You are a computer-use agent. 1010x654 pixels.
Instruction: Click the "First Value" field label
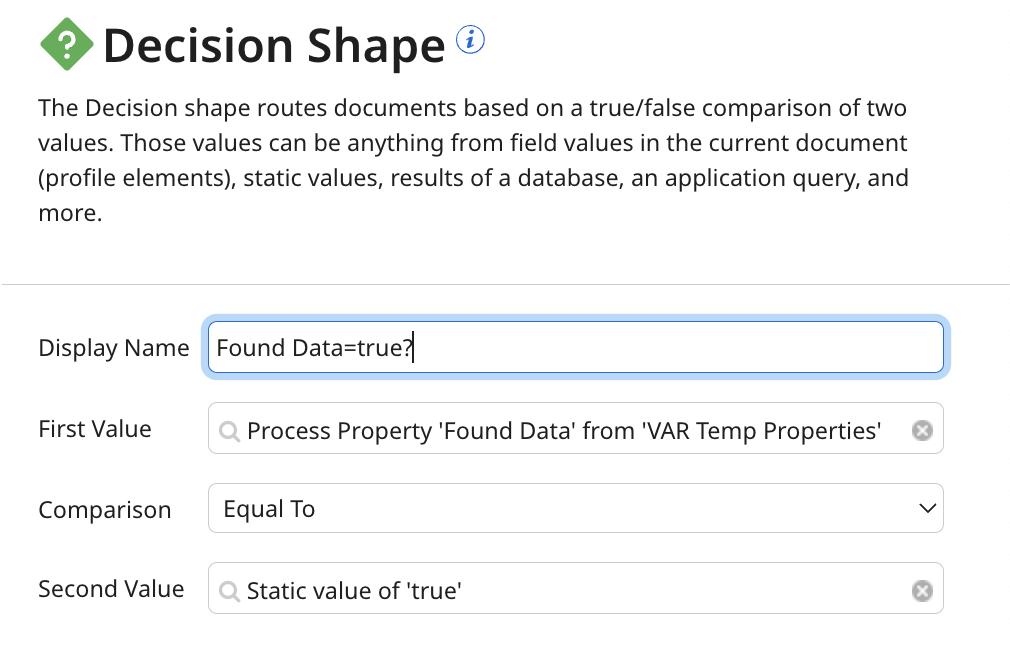95,429
